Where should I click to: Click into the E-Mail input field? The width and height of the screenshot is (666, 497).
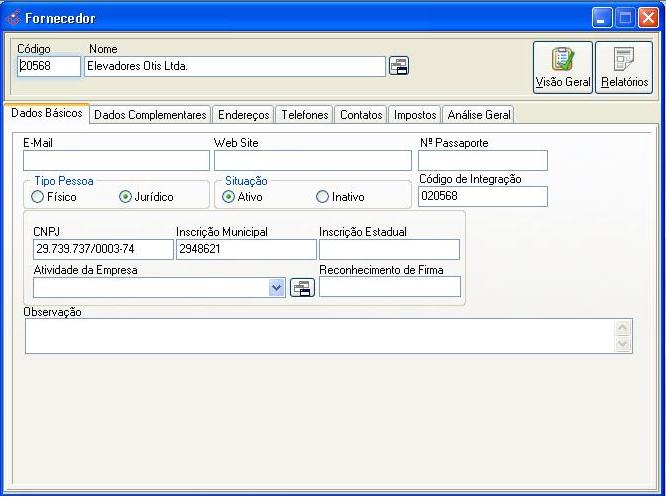coord(116,161)
